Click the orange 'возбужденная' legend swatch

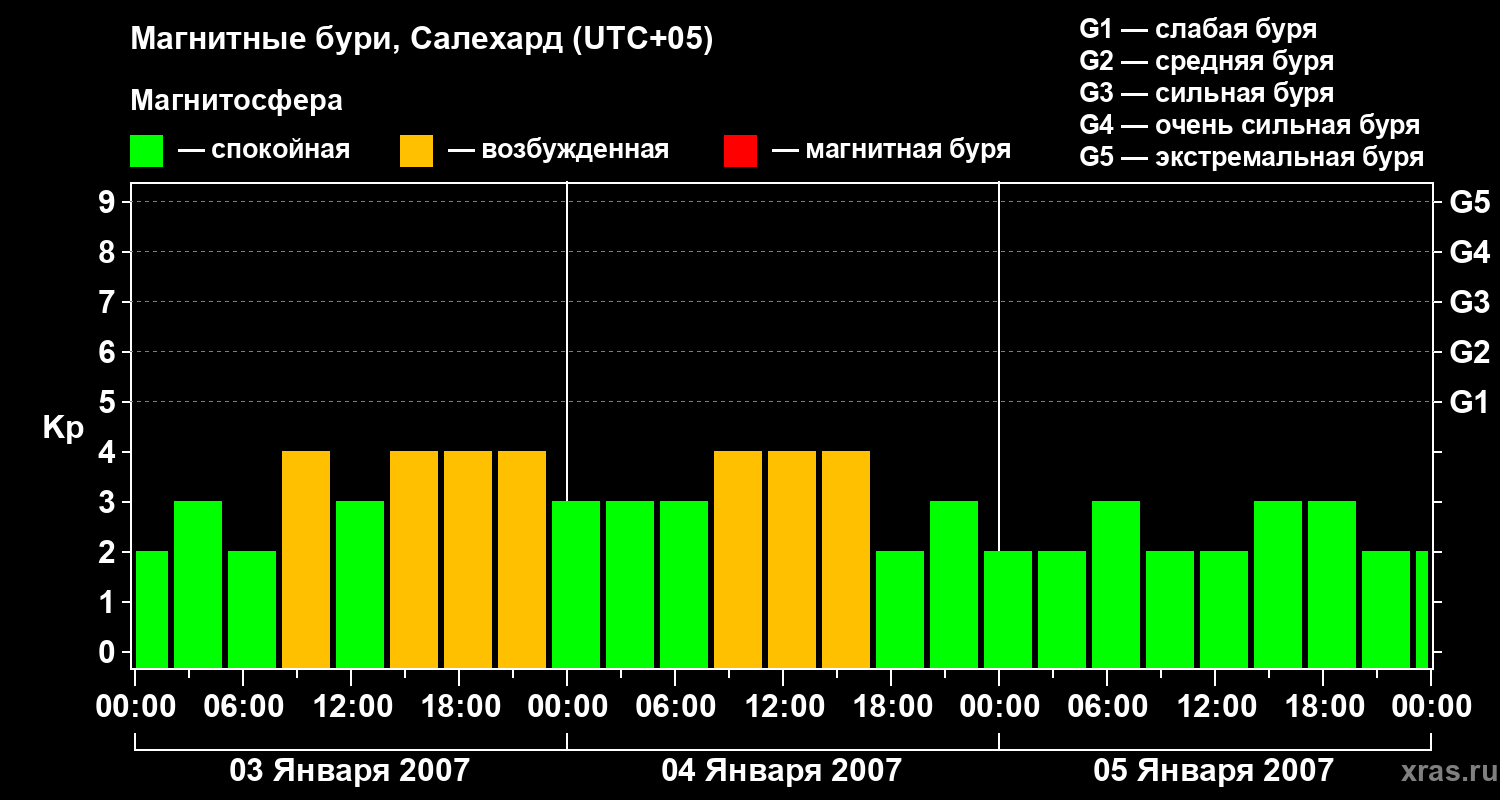417,151
